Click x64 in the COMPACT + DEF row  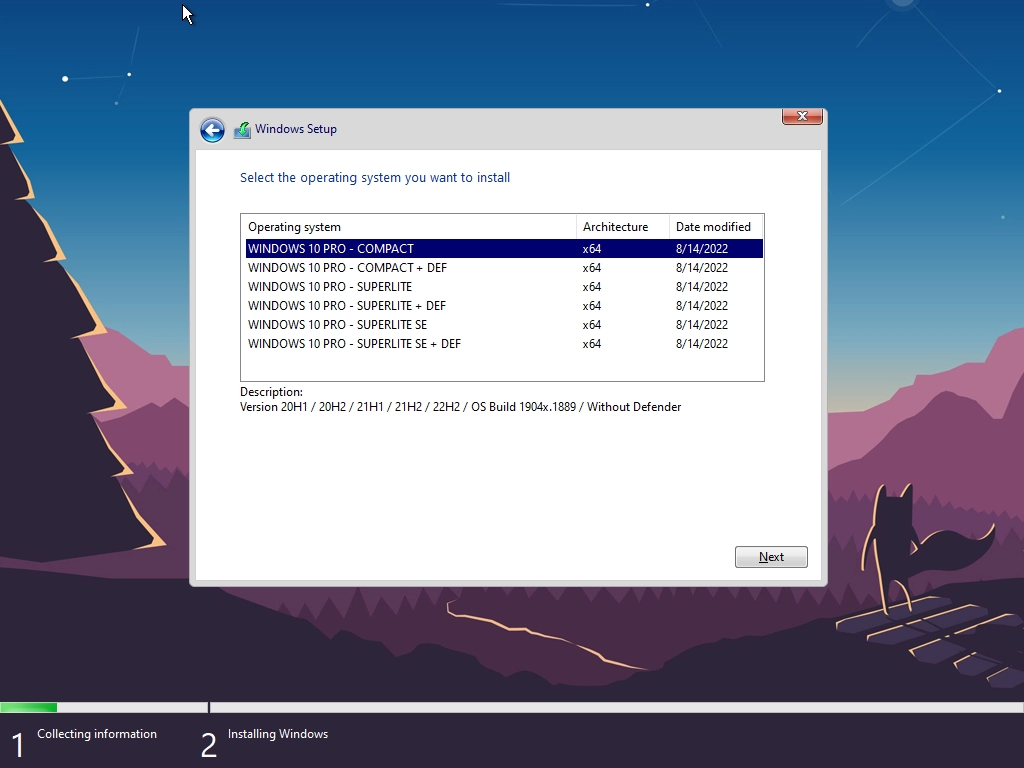click(592, 268)
